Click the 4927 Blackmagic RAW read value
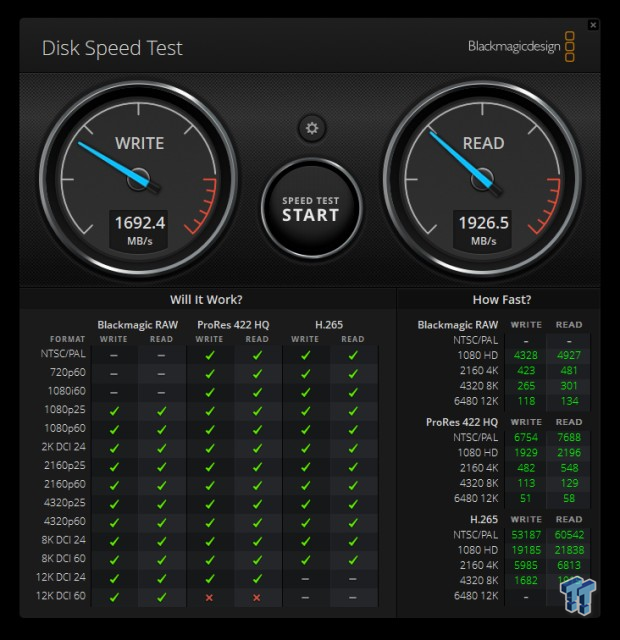Image resolution: width=620 pixels, height=640 pixels. tap(569, 356)
